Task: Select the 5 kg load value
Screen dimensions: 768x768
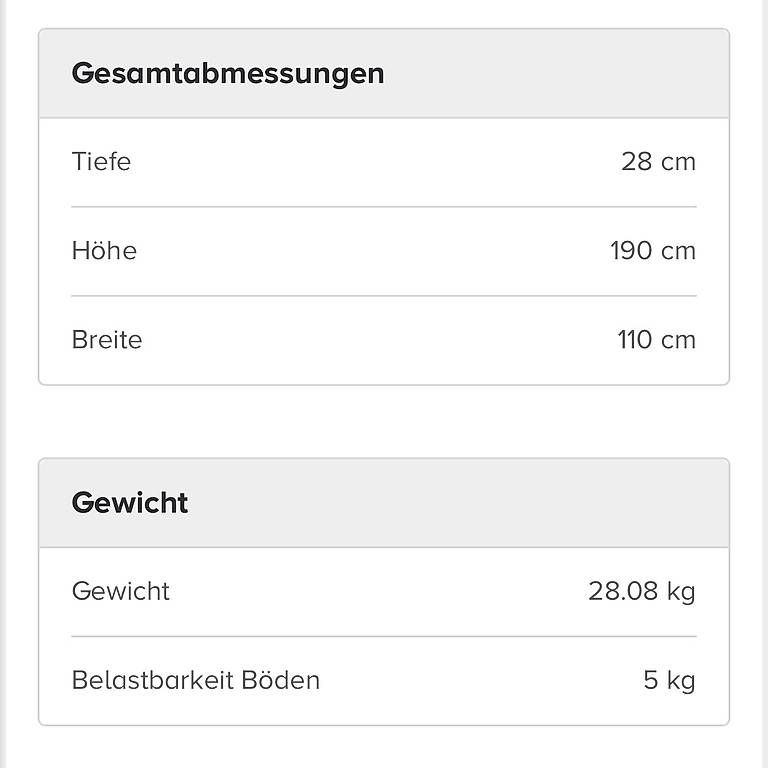Action: pyautogui.click(x=669, y=680)
